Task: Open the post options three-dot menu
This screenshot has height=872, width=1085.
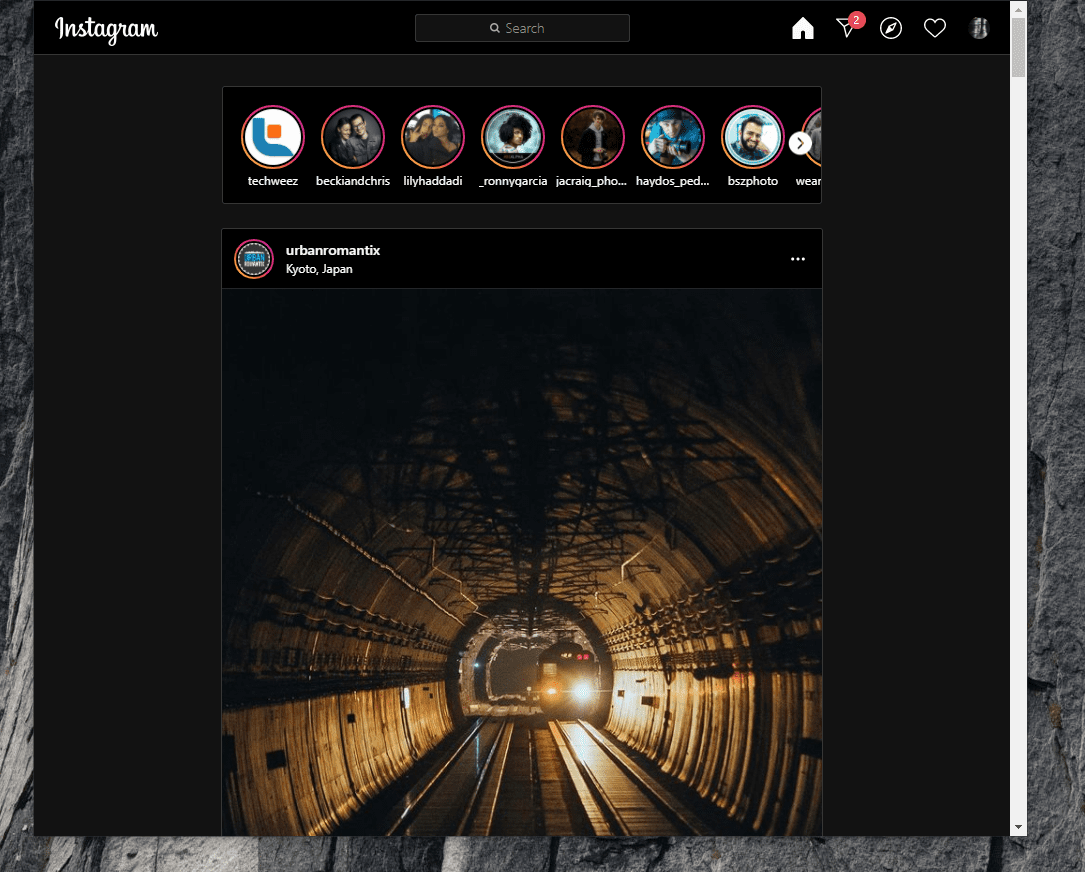Action: (x=797, y=258)
